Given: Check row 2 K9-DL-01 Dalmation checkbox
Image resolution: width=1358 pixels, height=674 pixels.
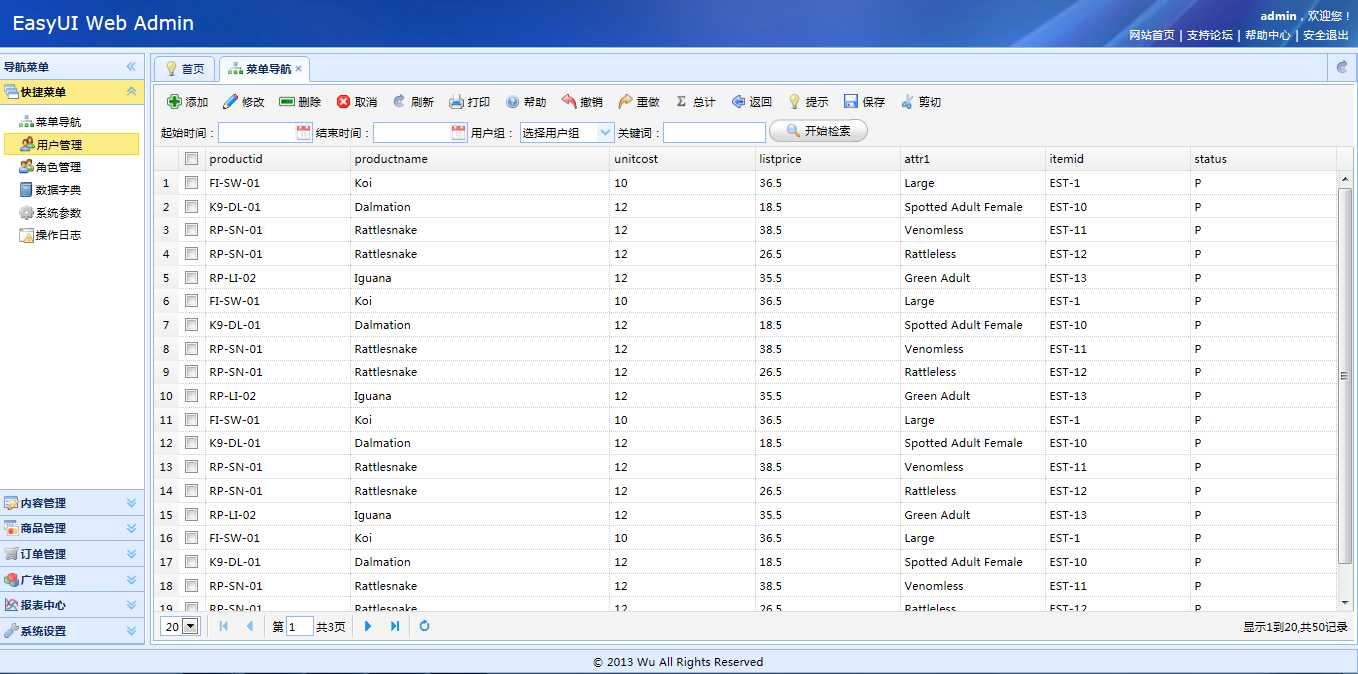Looking at the screenshot, I should pos(191,207).
